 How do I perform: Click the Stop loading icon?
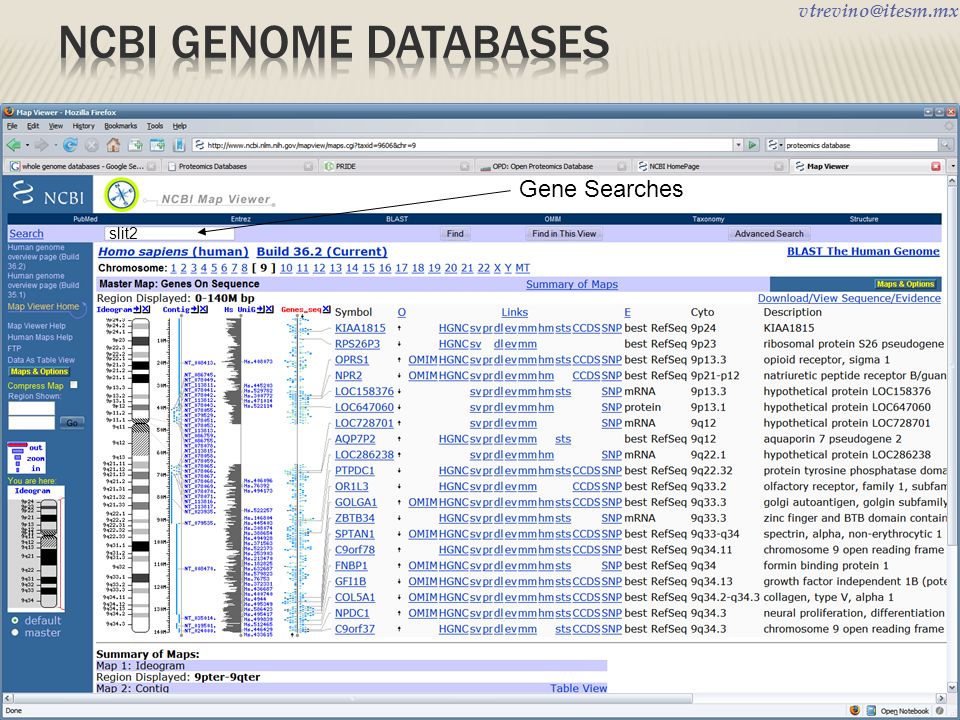(x=91, y=145)
